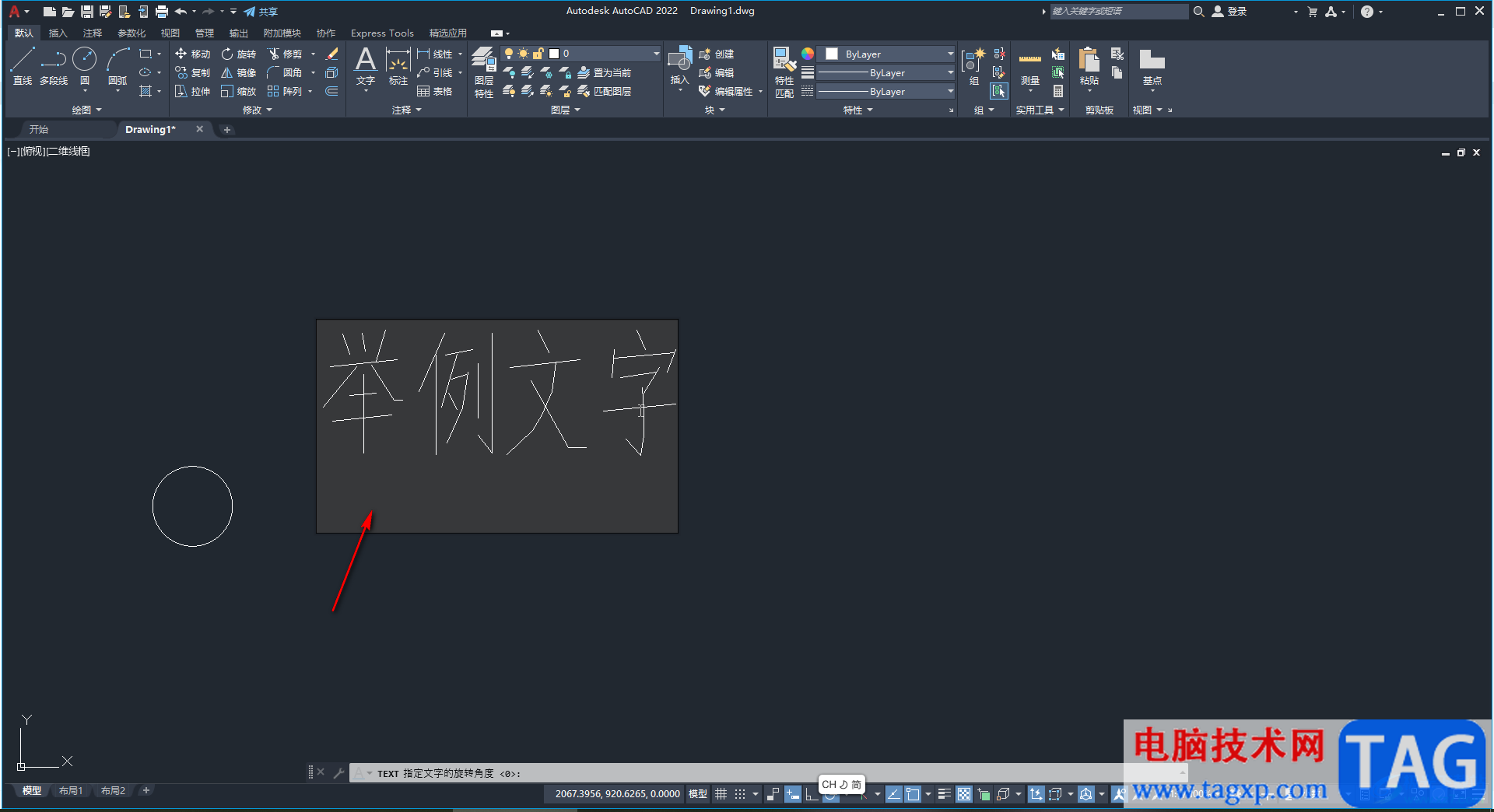
Task: Select the Line (直线) drawing tool
Action: [x=23, y=66]
